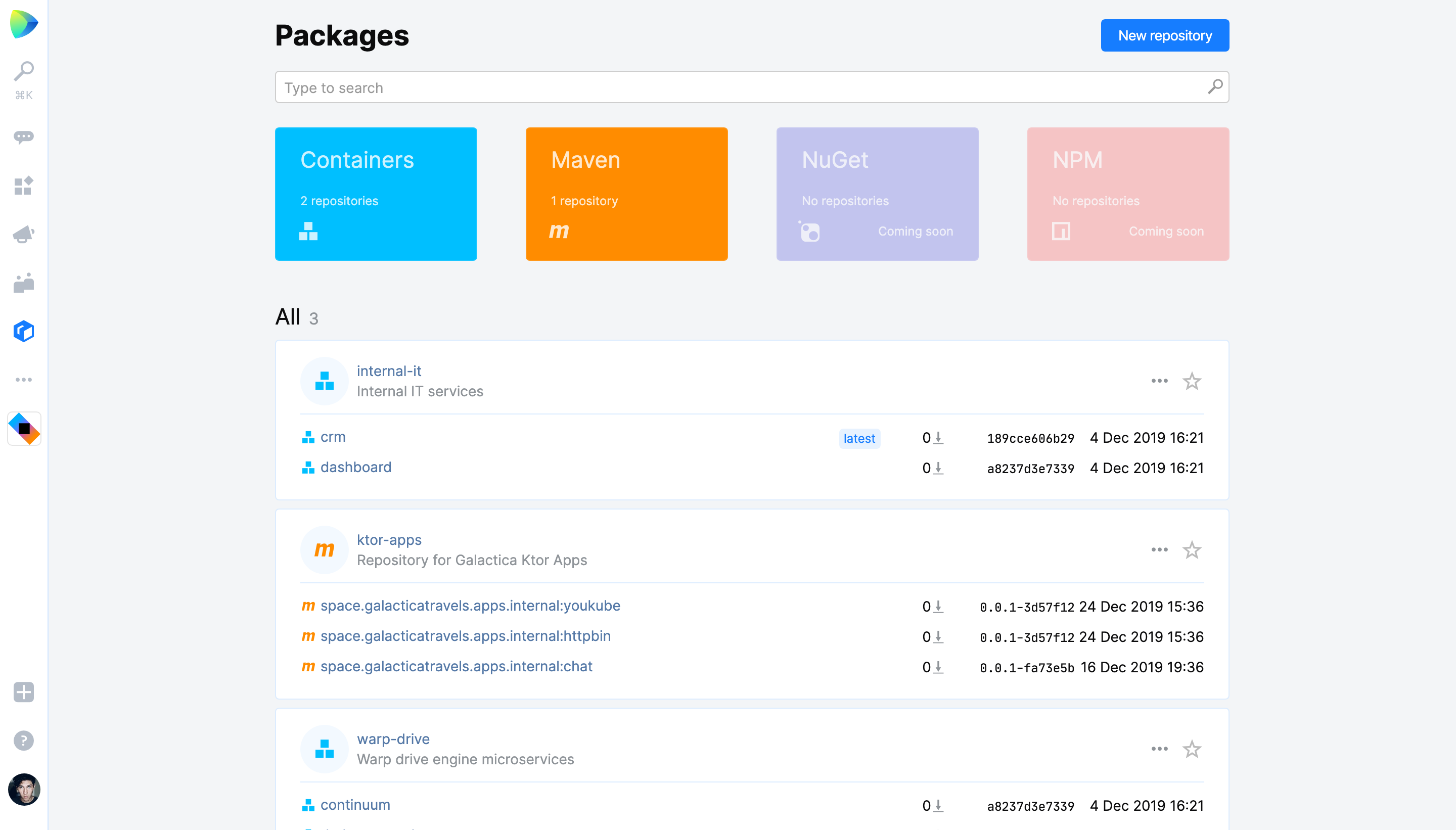Click the Type to search field
The width and height of the screenshot is (1456, 830).
pos(751,87)
